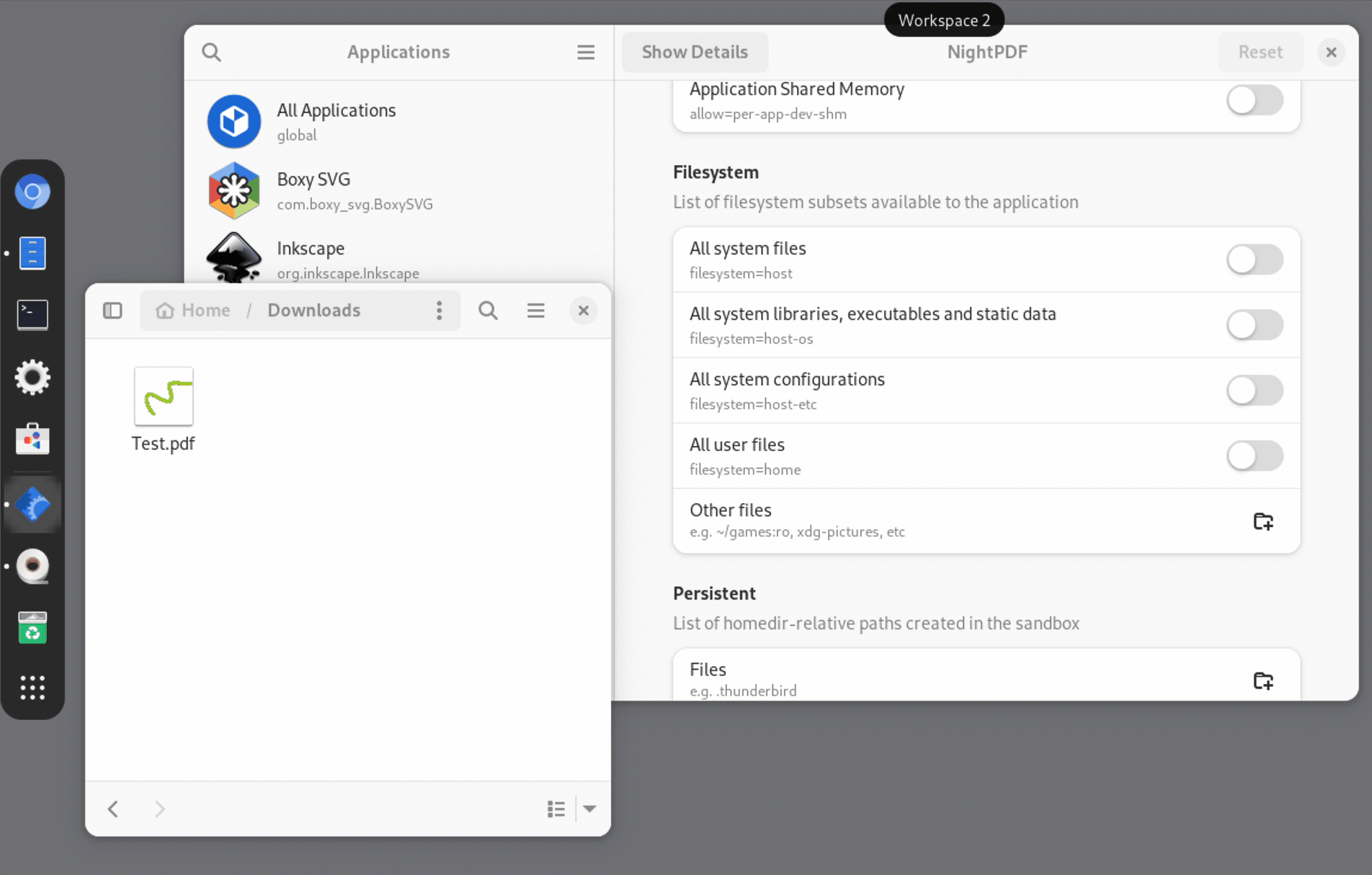The width and height of the screenshot is (1372, 875).
Task: Click the Workspace 2 label
Action: point(944,20)
